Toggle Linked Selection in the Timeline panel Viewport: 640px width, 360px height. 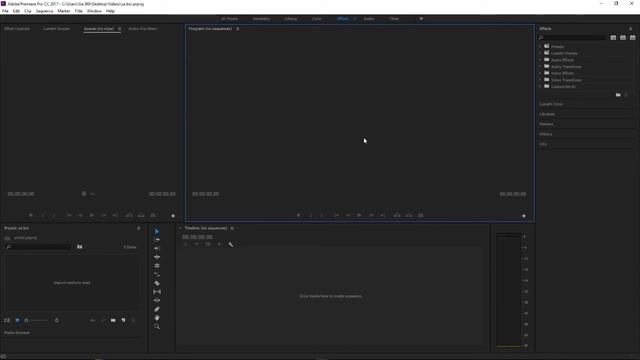[208, 244]
